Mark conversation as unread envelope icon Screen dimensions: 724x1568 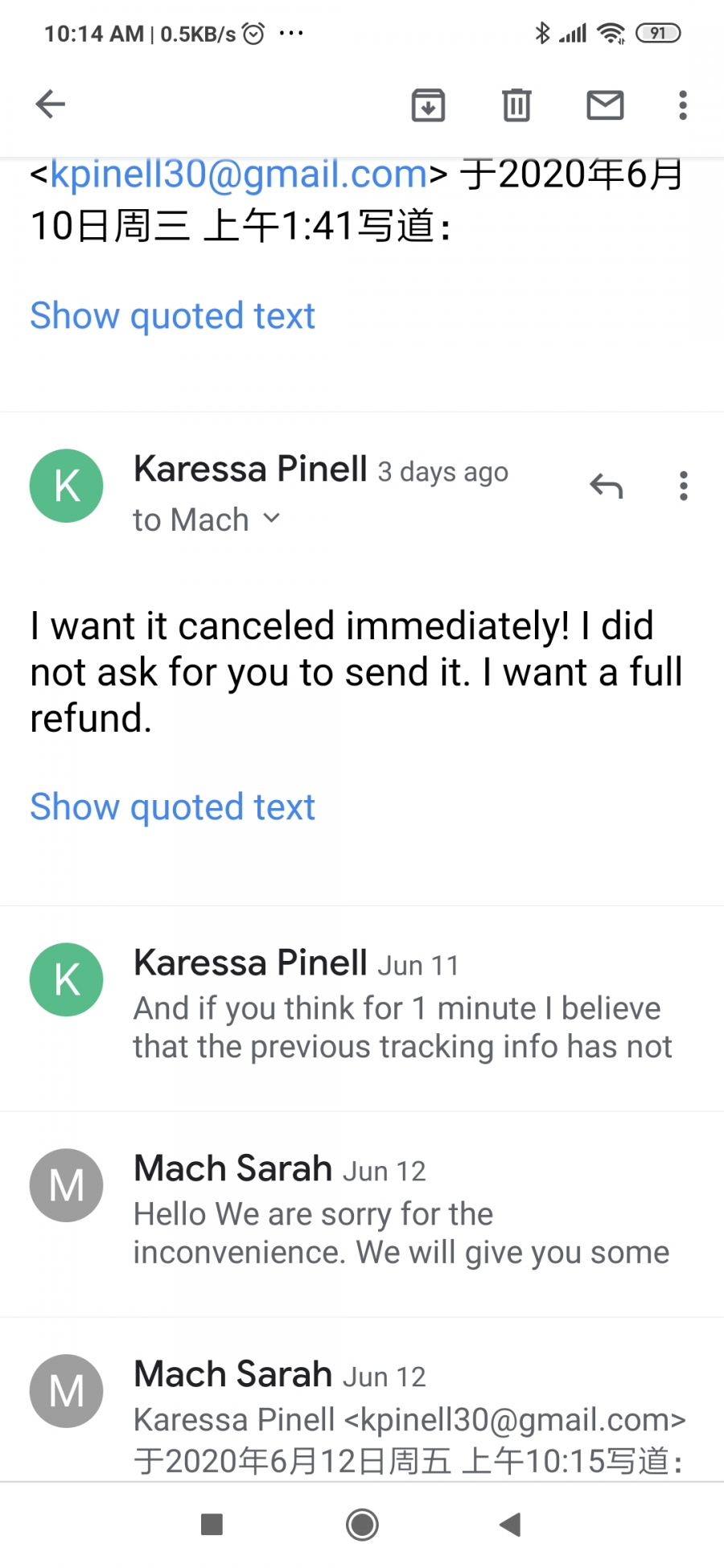605,105
